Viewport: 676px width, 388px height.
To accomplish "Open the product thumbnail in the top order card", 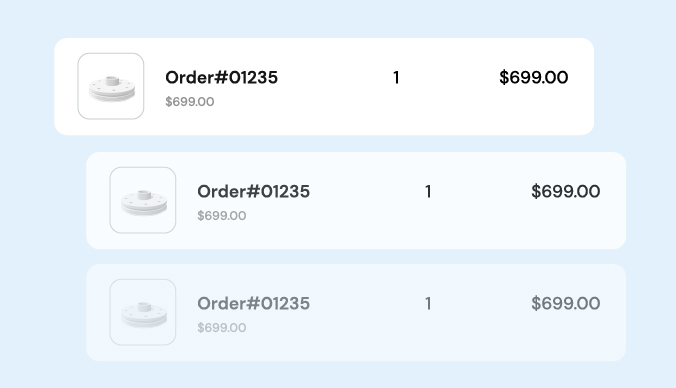I will (x=111, y=86).
